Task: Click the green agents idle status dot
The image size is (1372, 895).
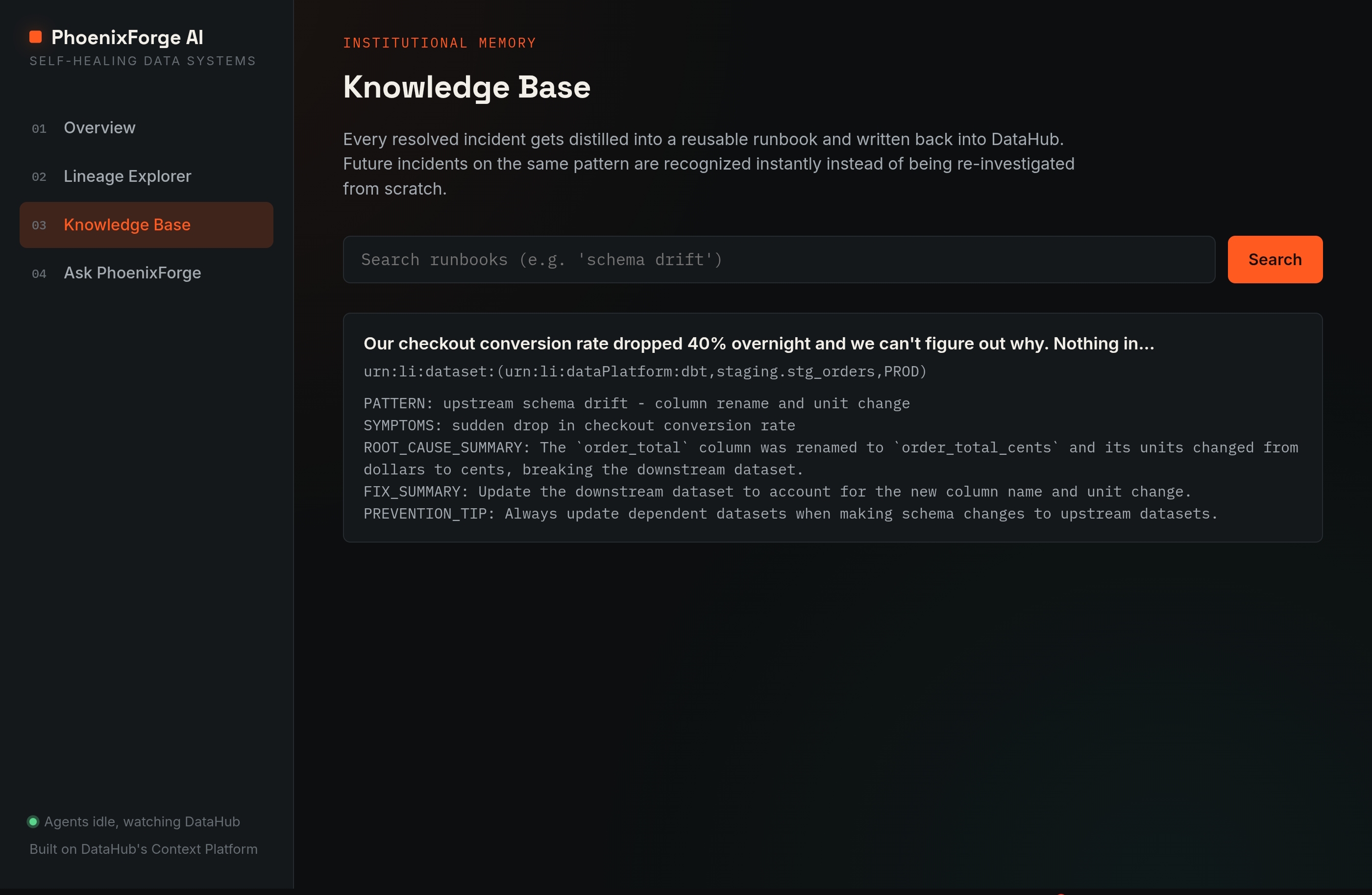Action: [33, 822]
